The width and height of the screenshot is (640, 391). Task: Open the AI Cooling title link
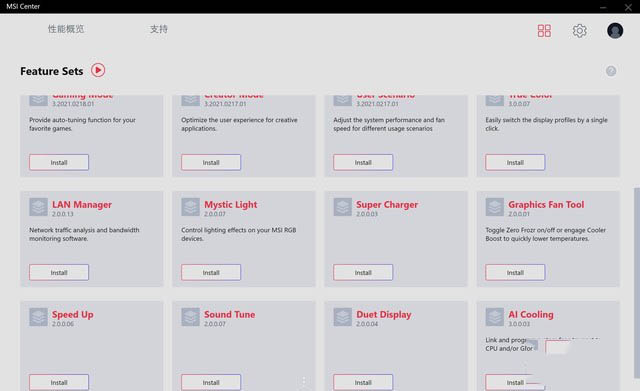pos(531,314)
